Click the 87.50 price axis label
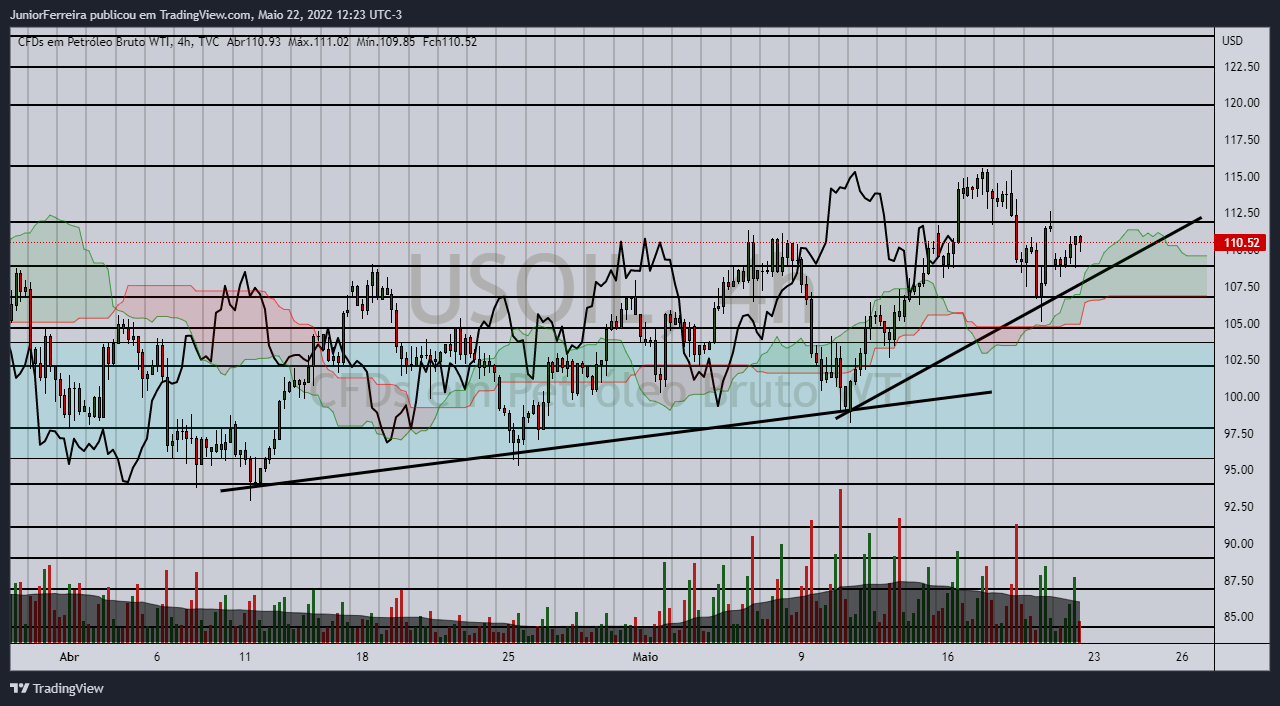The image size is (1280, 706). click(x=1241, y=581)
